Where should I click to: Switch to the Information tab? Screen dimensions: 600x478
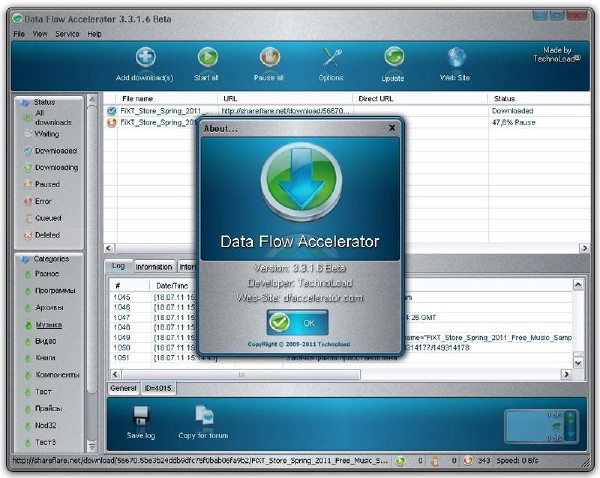[154, 267]
